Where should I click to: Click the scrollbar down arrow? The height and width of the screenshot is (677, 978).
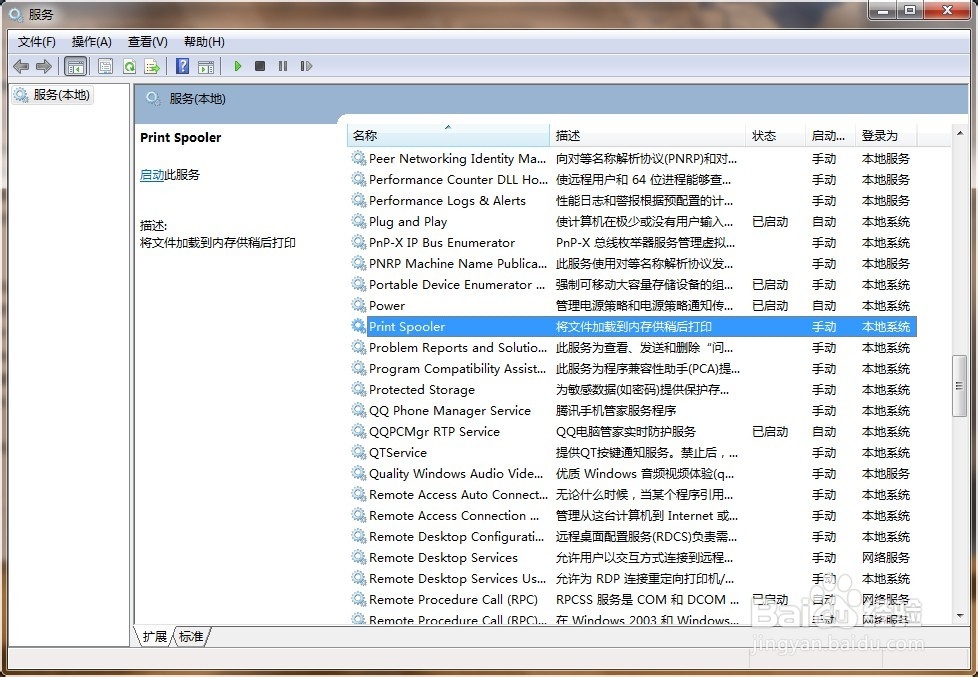[x=959, y=616]
